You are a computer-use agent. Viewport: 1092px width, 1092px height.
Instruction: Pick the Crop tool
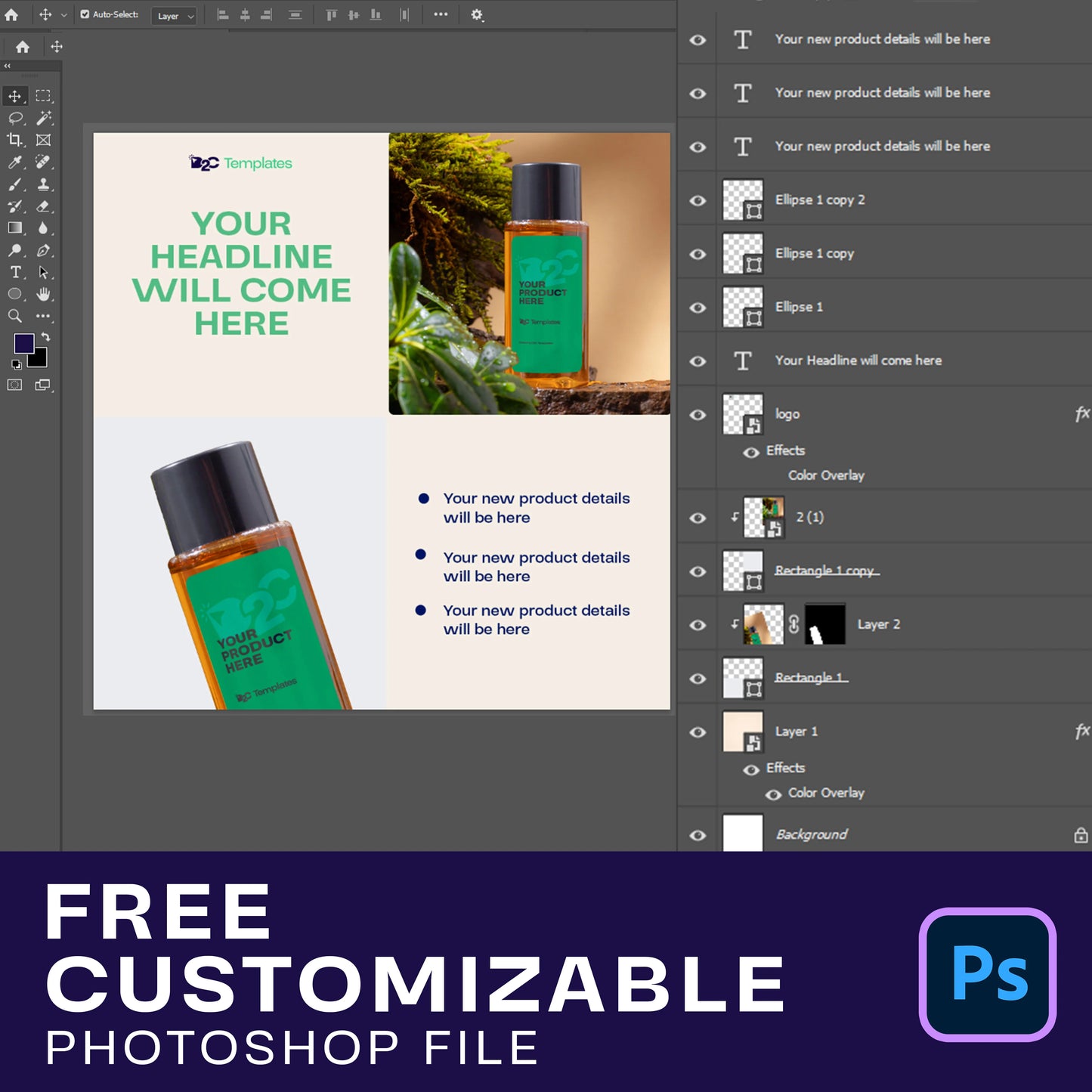coord(14,140)
